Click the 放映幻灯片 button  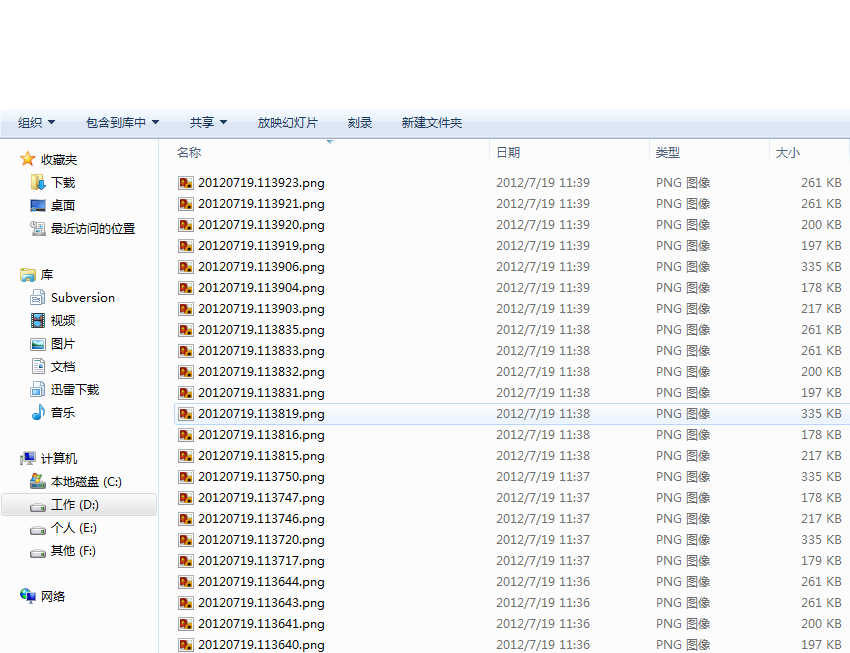coord(287,123)
